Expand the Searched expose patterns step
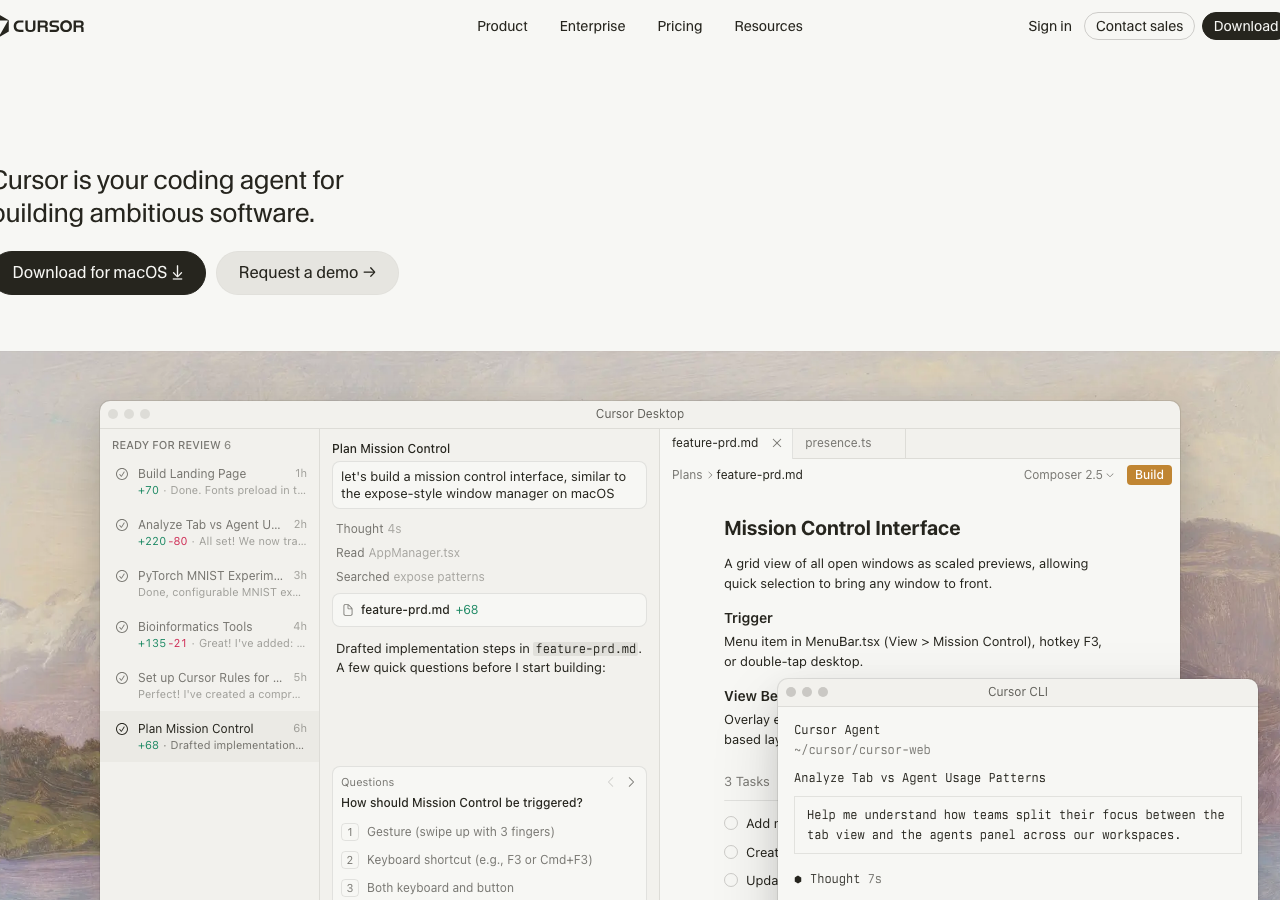The image size is (1280, 900). [x=410, y=577]
